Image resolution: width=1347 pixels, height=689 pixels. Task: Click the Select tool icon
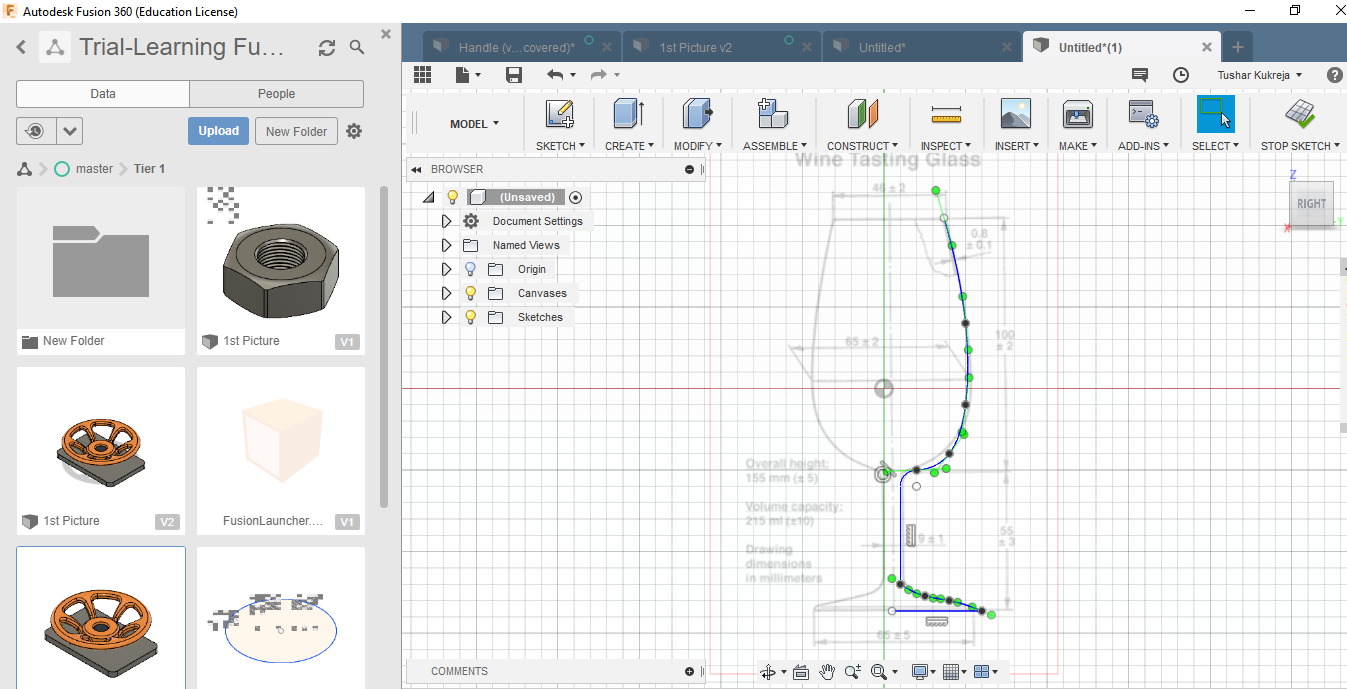point(1215,114)
